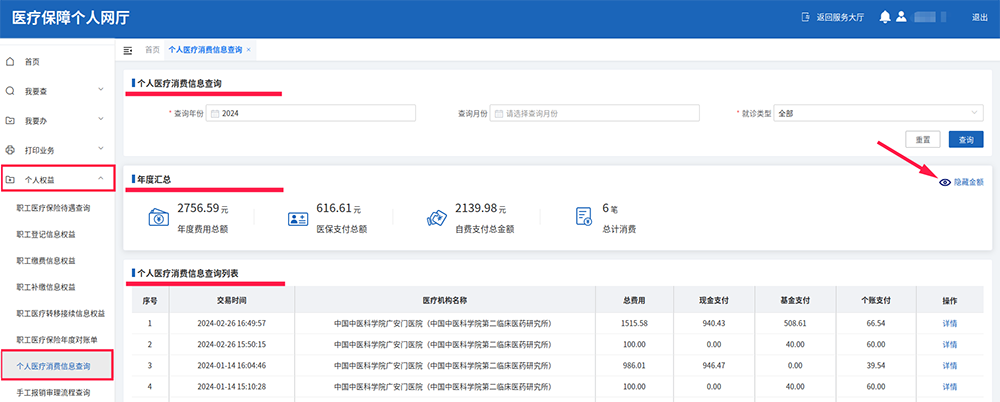
Task: Click the 医保支付总额 card icon
Action: click(297, 217)
